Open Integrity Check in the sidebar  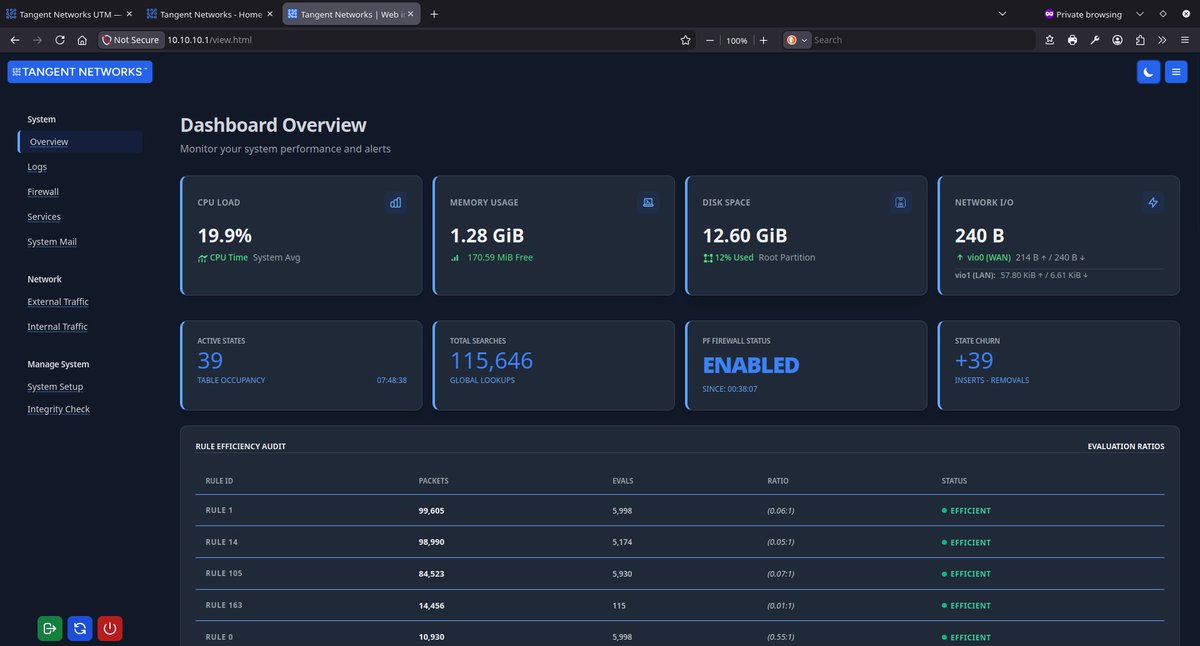[58, 409]
